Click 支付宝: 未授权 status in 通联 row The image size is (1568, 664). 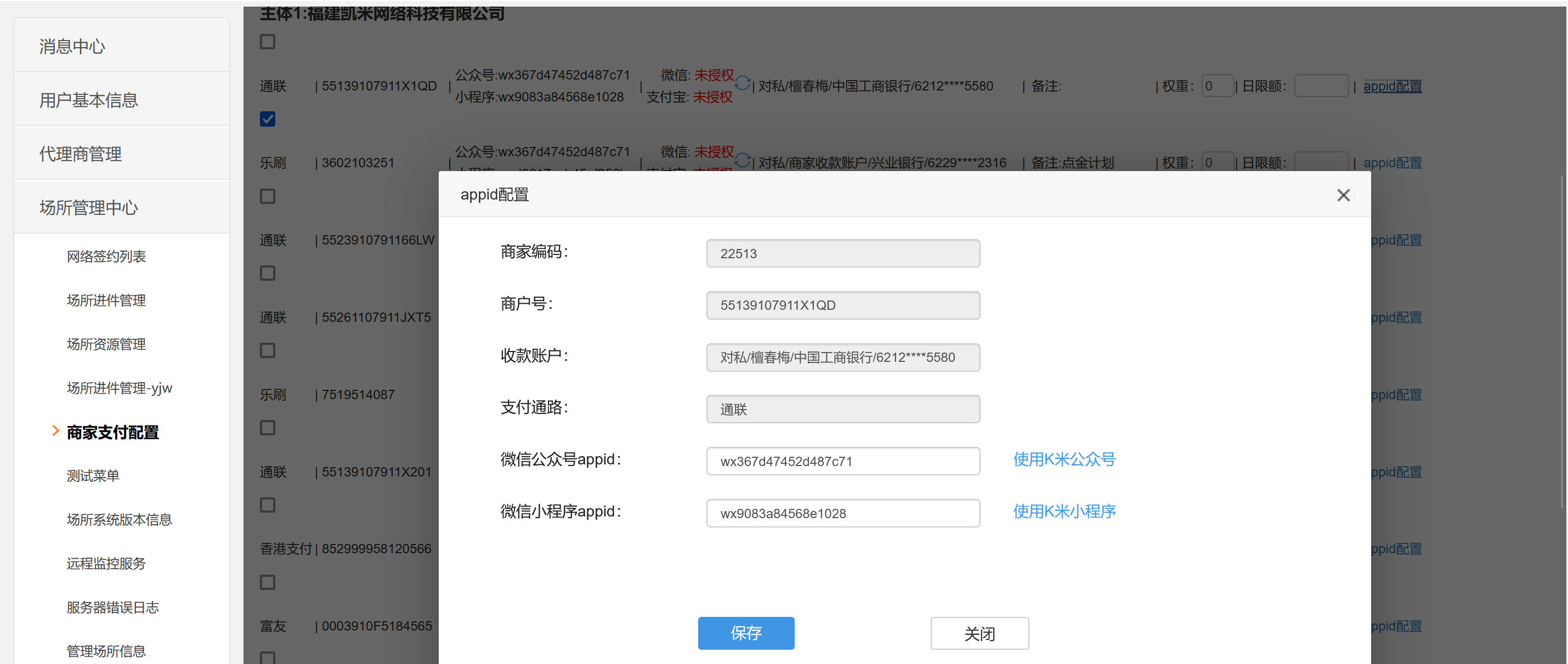(x=689, y=97)
